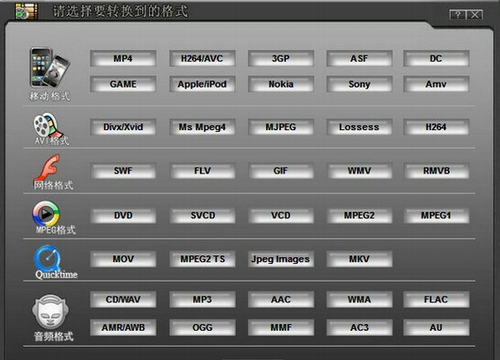Viewport: 500px width, 360px height.
Task: Pick AAC audio format
Action: click(x=281, y=299)
